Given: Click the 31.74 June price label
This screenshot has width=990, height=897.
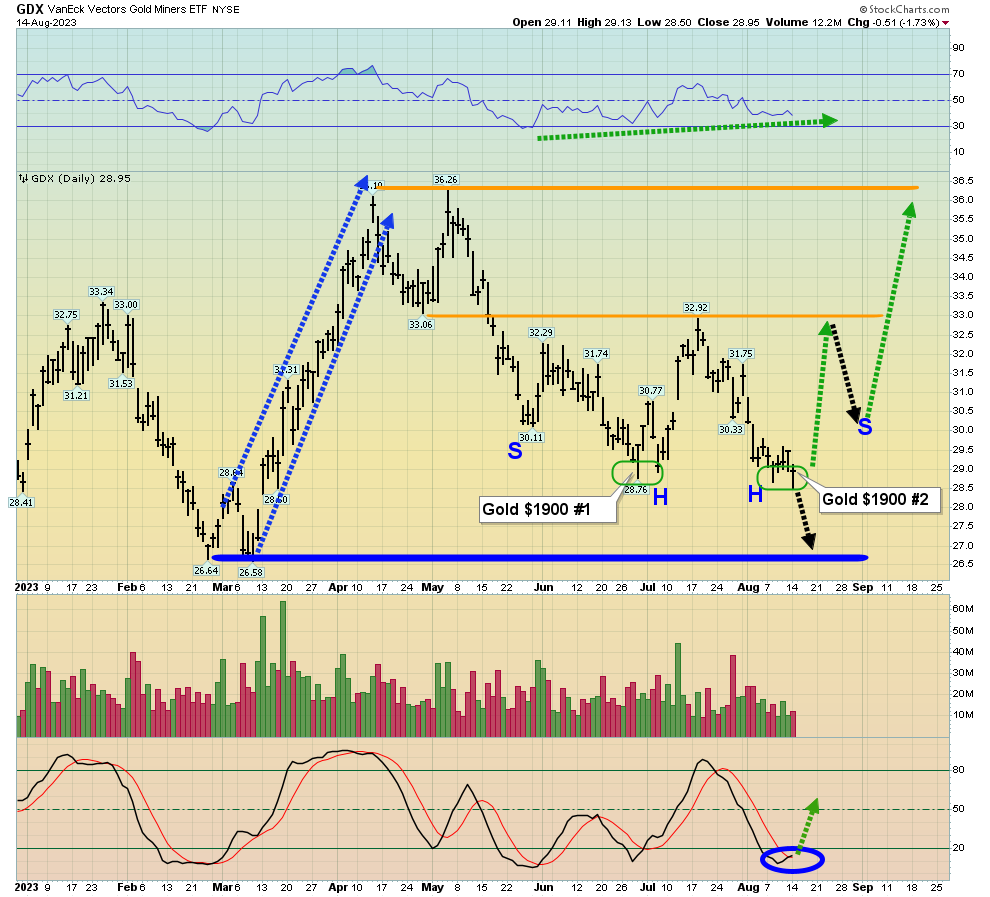Looking at the screenshot, I should [596, 353].
